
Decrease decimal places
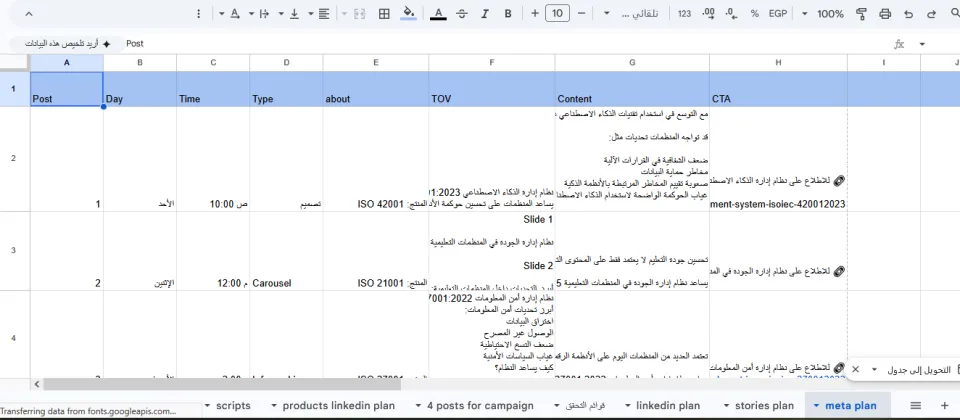(x=732, y=13)
